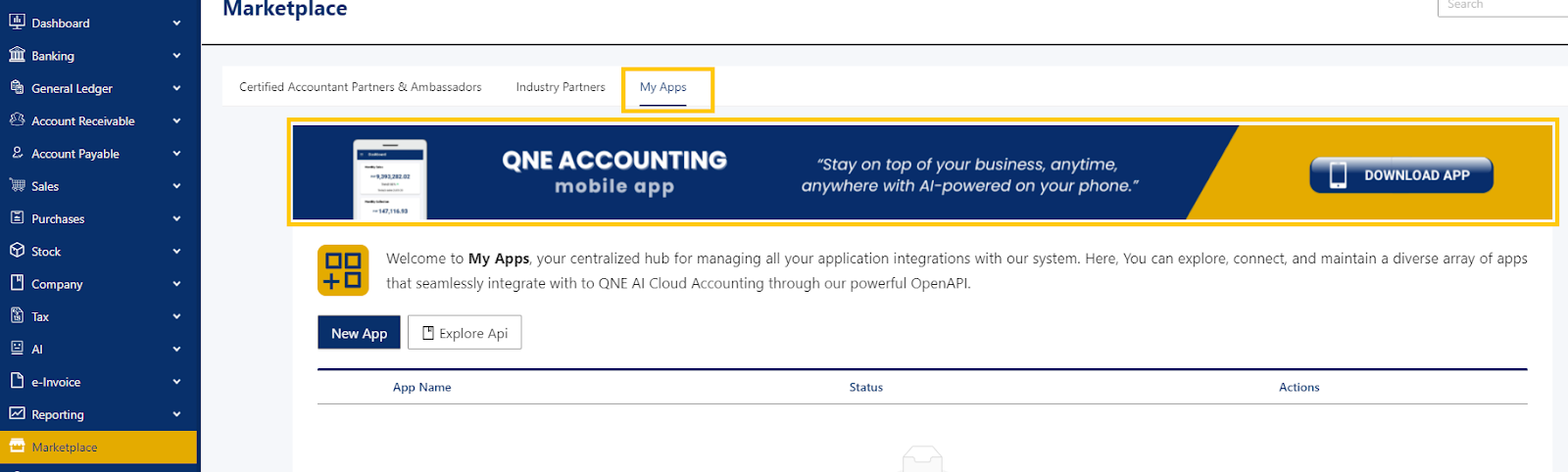
Task: Click the e-Invoice document icon
Action: (x=17, y=381)
